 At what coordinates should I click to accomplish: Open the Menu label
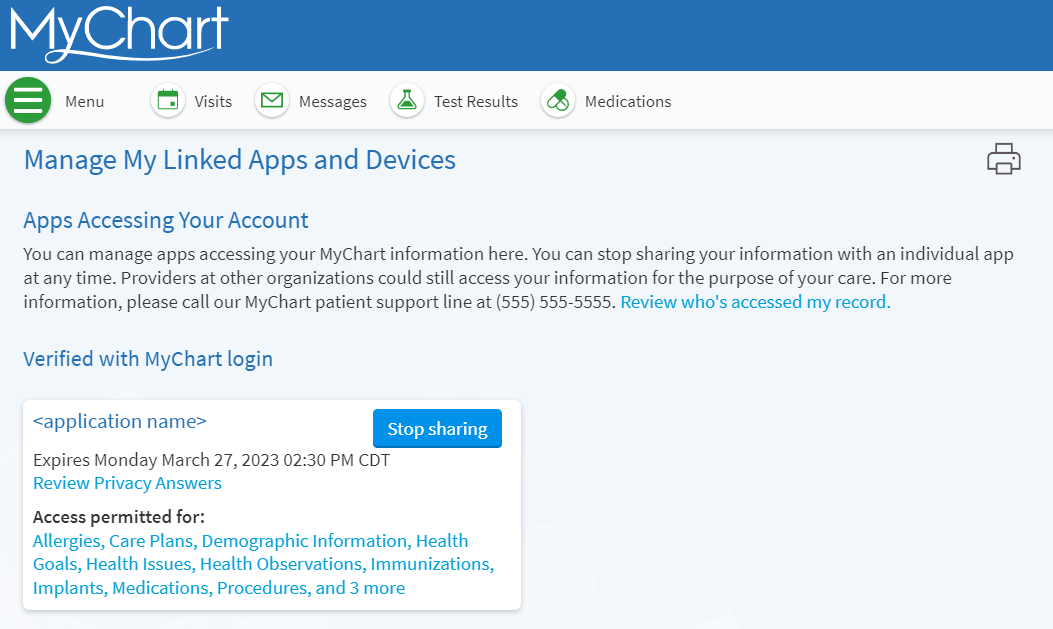pos(85,101)
